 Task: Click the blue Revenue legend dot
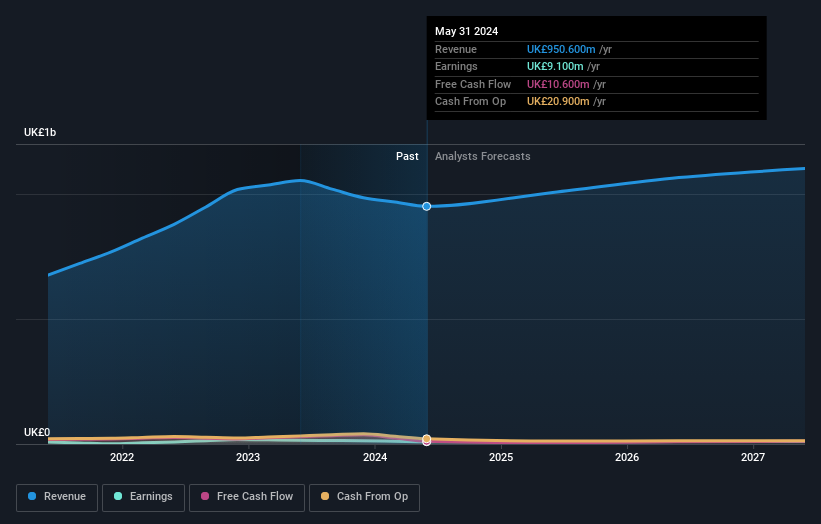[x=32, y=496]
